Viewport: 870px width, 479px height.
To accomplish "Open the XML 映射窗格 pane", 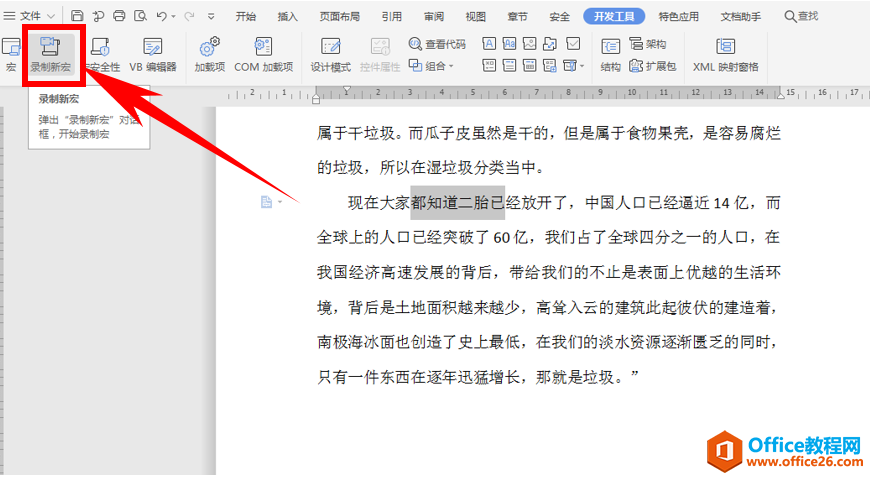I will (x=725, y=54).
